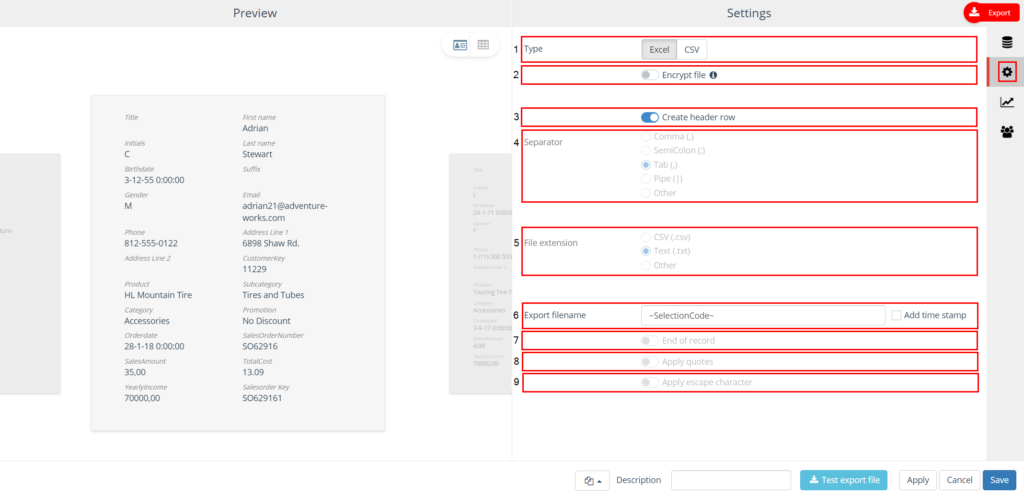This screenshot has width=1024, height=496.
Task: Click the Description text field
Action: [731, 480]
